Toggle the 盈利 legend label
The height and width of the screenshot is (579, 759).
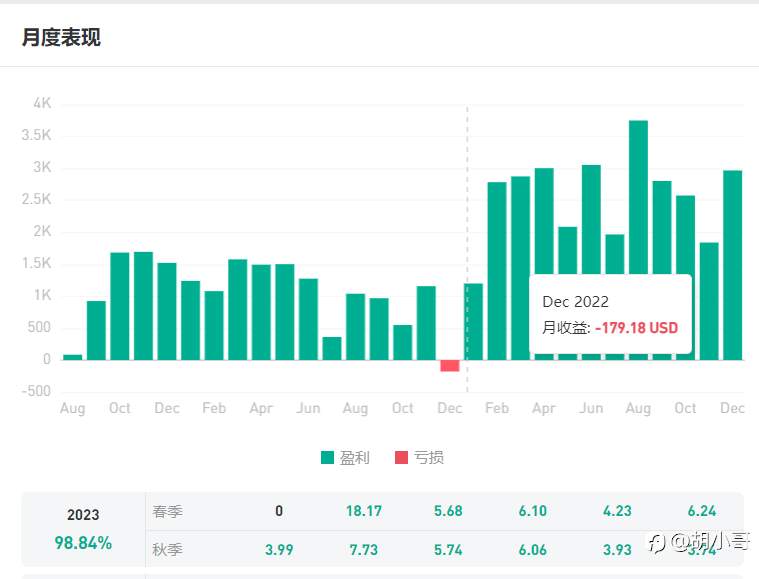(354, 457)
